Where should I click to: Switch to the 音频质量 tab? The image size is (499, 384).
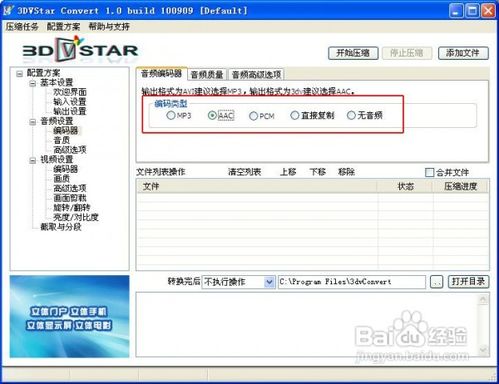click(x=207, y=75)
